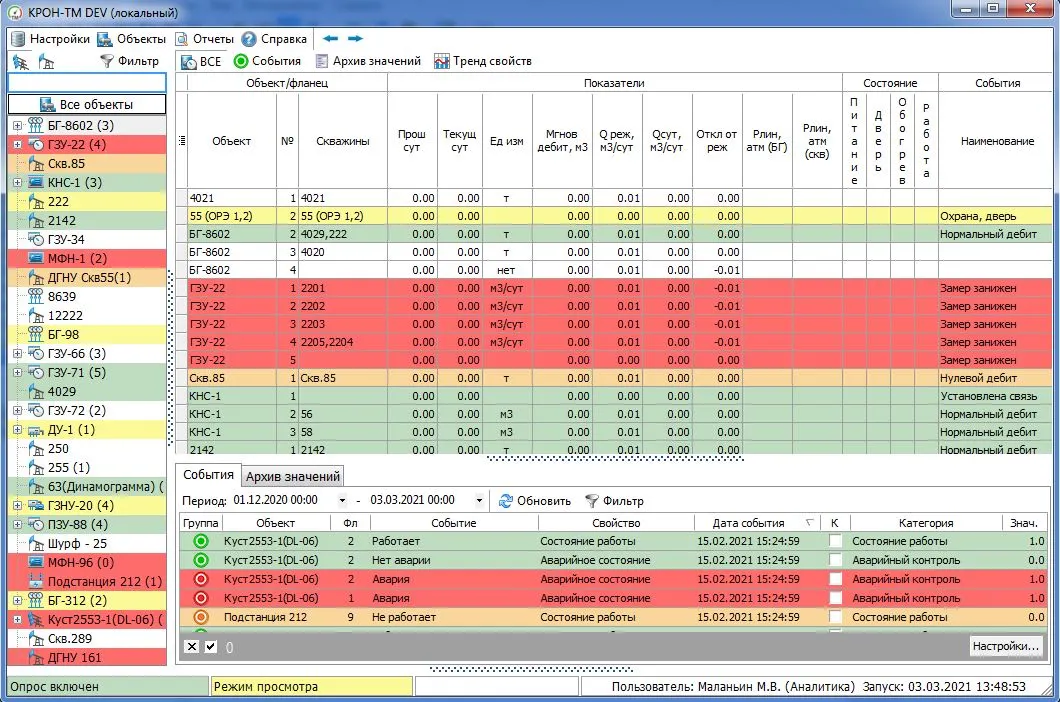Click the Опрос включен status bar field

coord(107,686)
